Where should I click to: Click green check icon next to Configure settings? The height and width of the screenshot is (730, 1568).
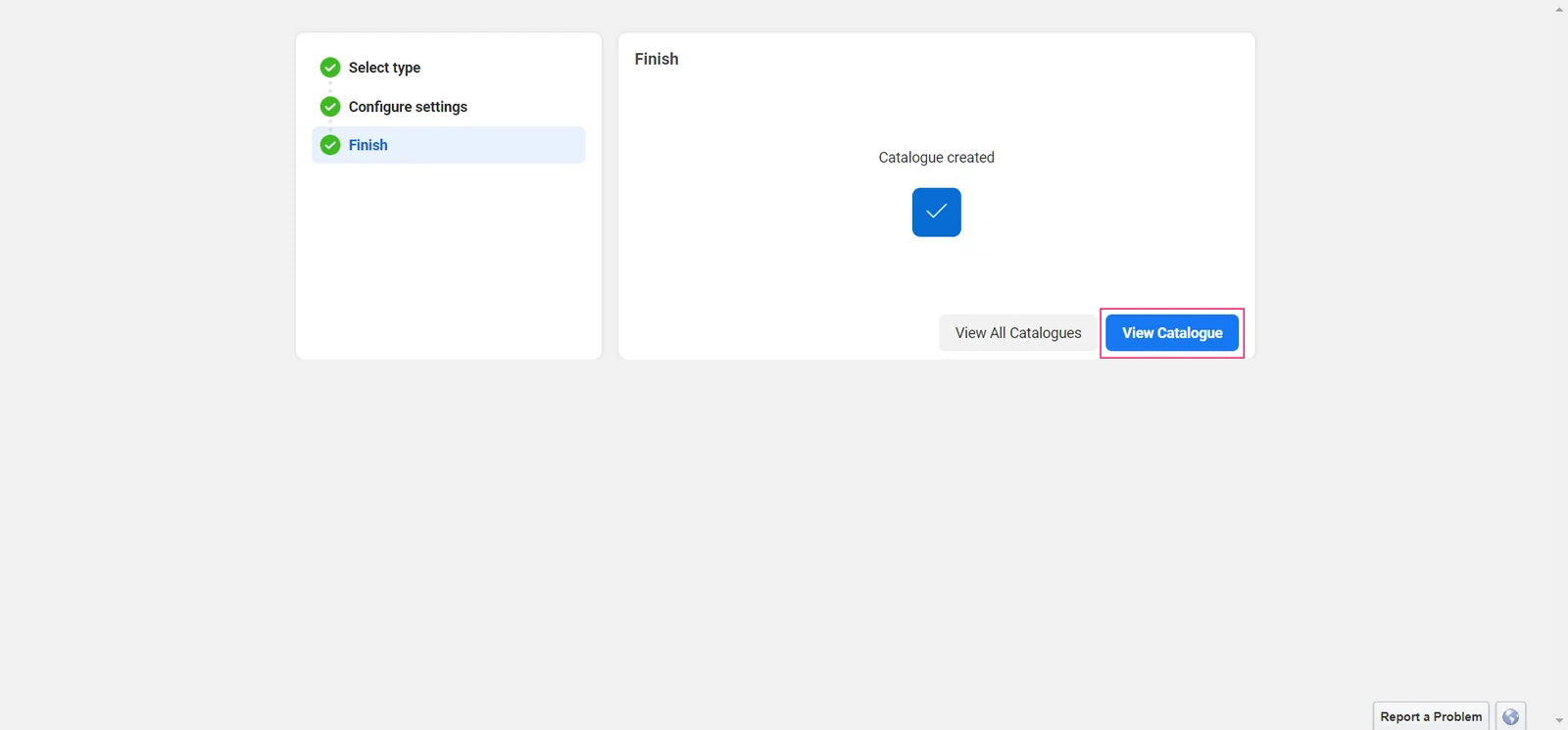click(x=330, y=107)
